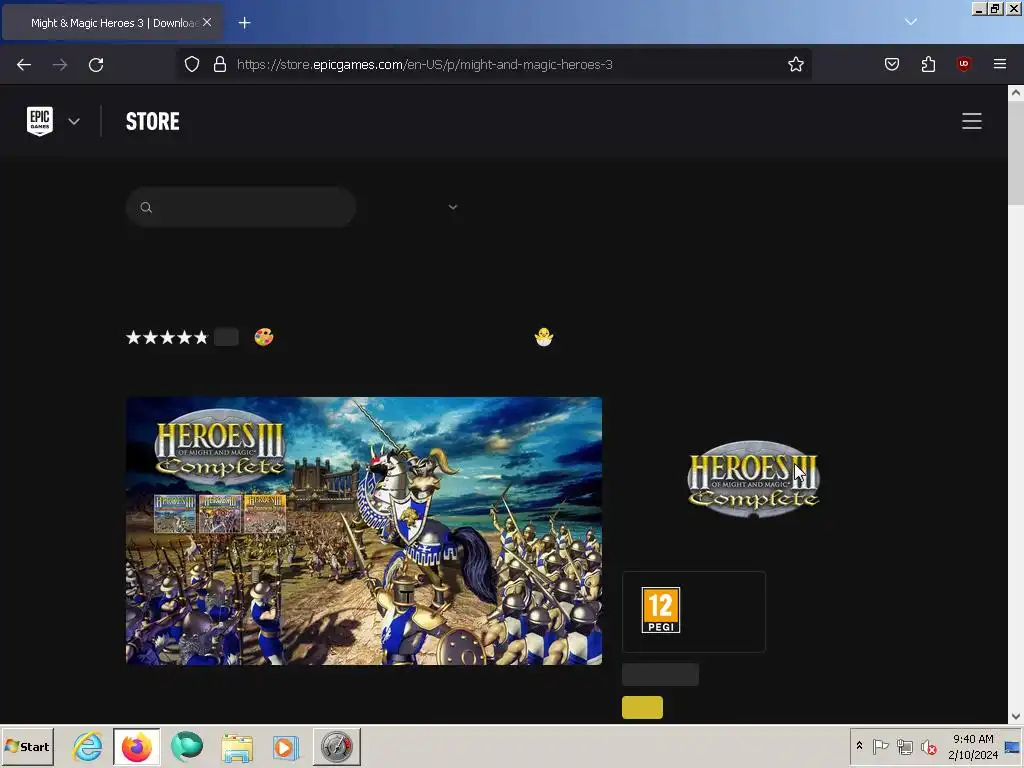Click the page scrollbar down arrow

1016,716
